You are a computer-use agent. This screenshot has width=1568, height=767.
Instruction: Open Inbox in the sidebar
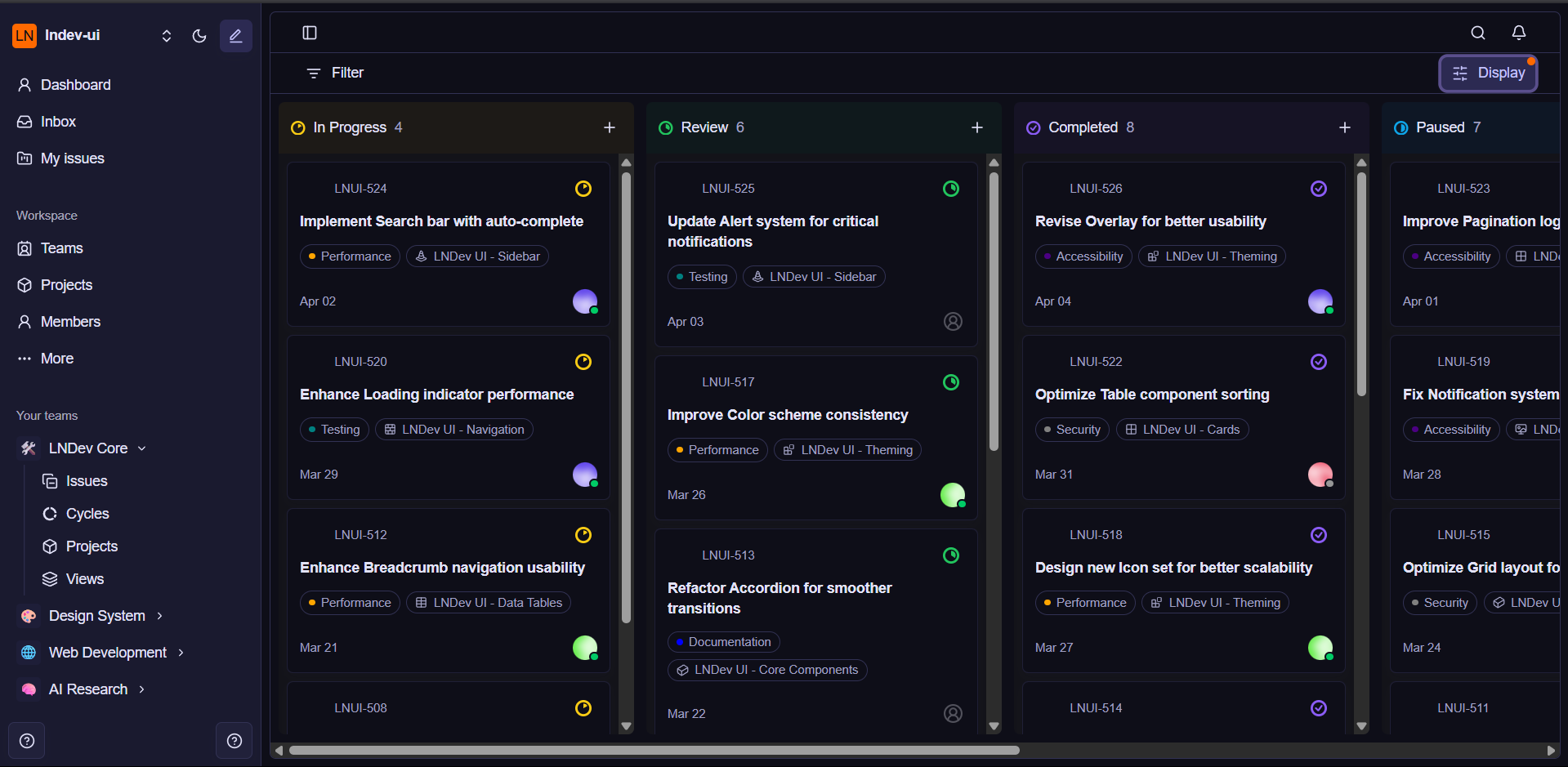click(58, 122)
